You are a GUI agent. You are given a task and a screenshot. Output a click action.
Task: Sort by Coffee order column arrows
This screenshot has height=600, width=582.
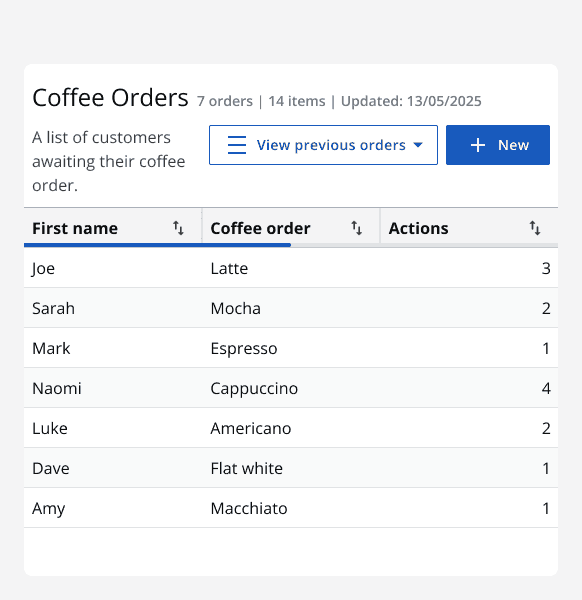(x=357, y=228)
